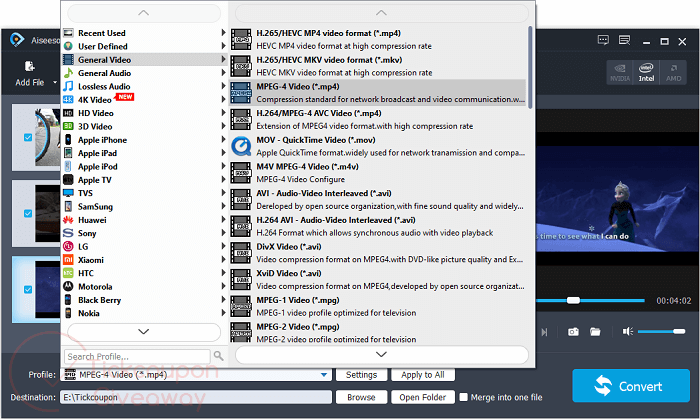
Task: Click the Add File icon
Action: pyautogui.click(x=29, y=66)
